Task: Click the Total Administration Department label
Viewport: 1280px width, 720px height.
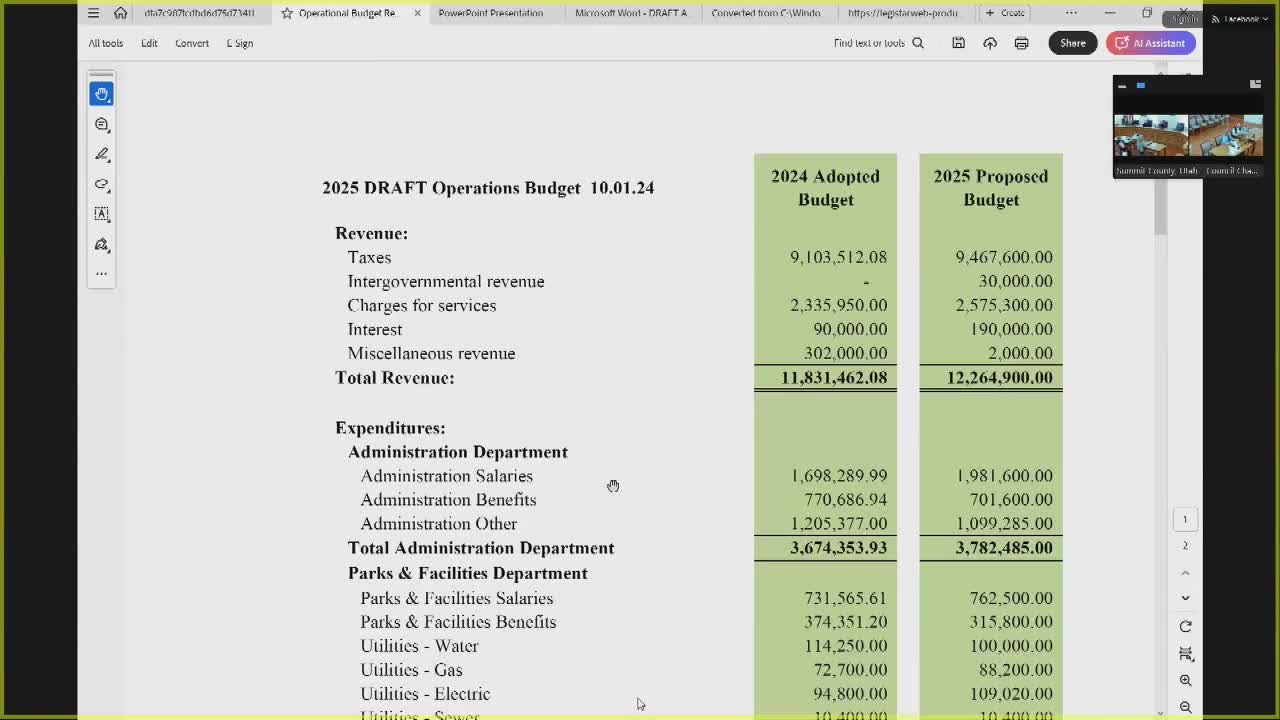Action: [x=481, y=548]
